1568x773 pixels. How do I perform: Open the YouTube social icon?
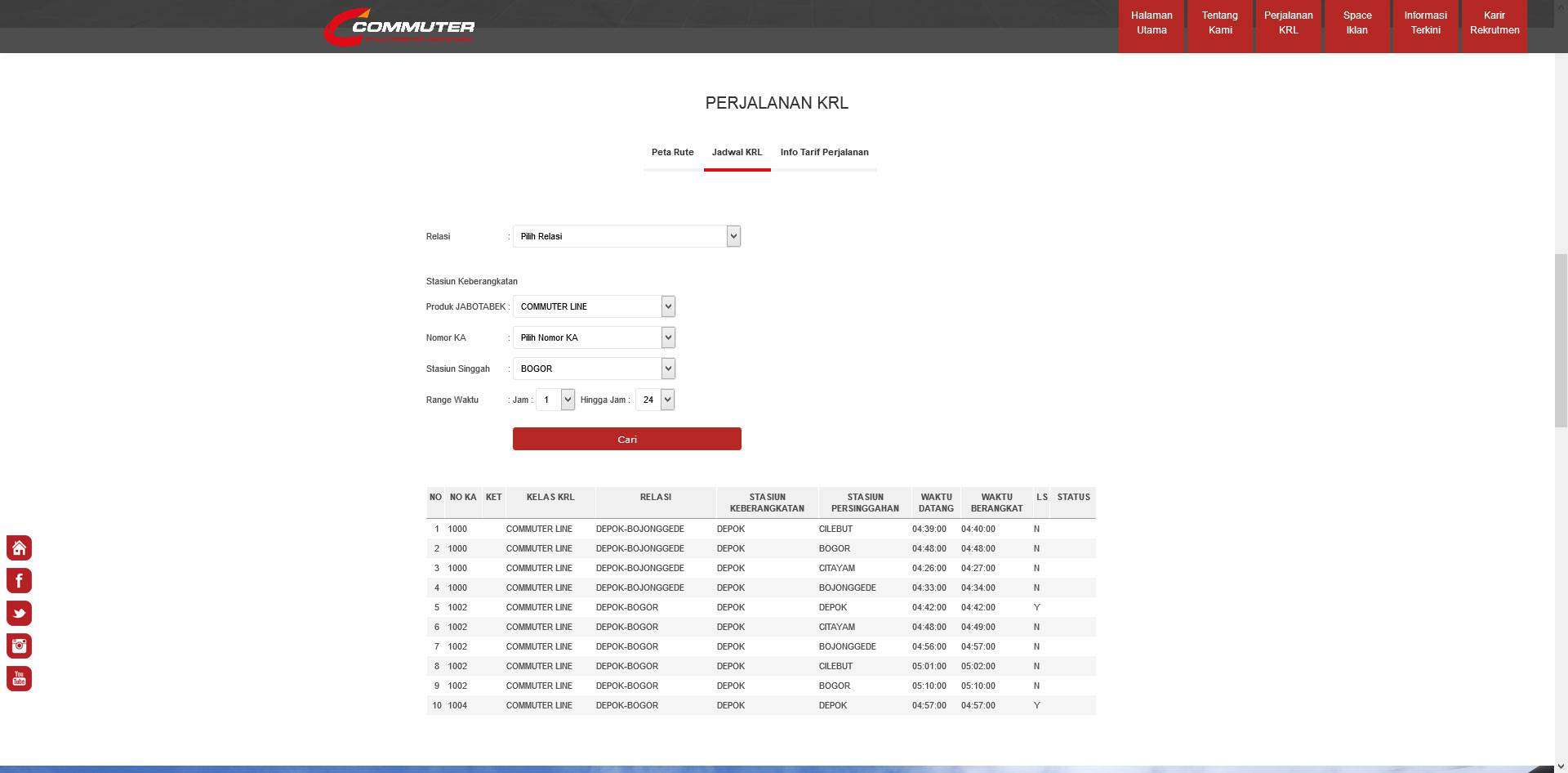click(19, 678)
